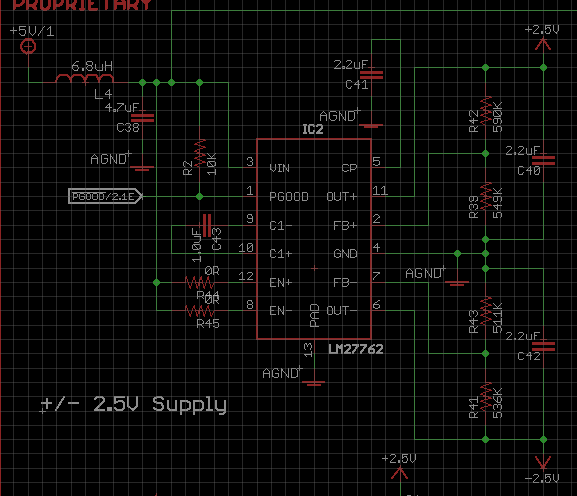Click the +2.5V supply arrow below the IC
This screenshot has height=496, width=577.
(x=400, y=473)
